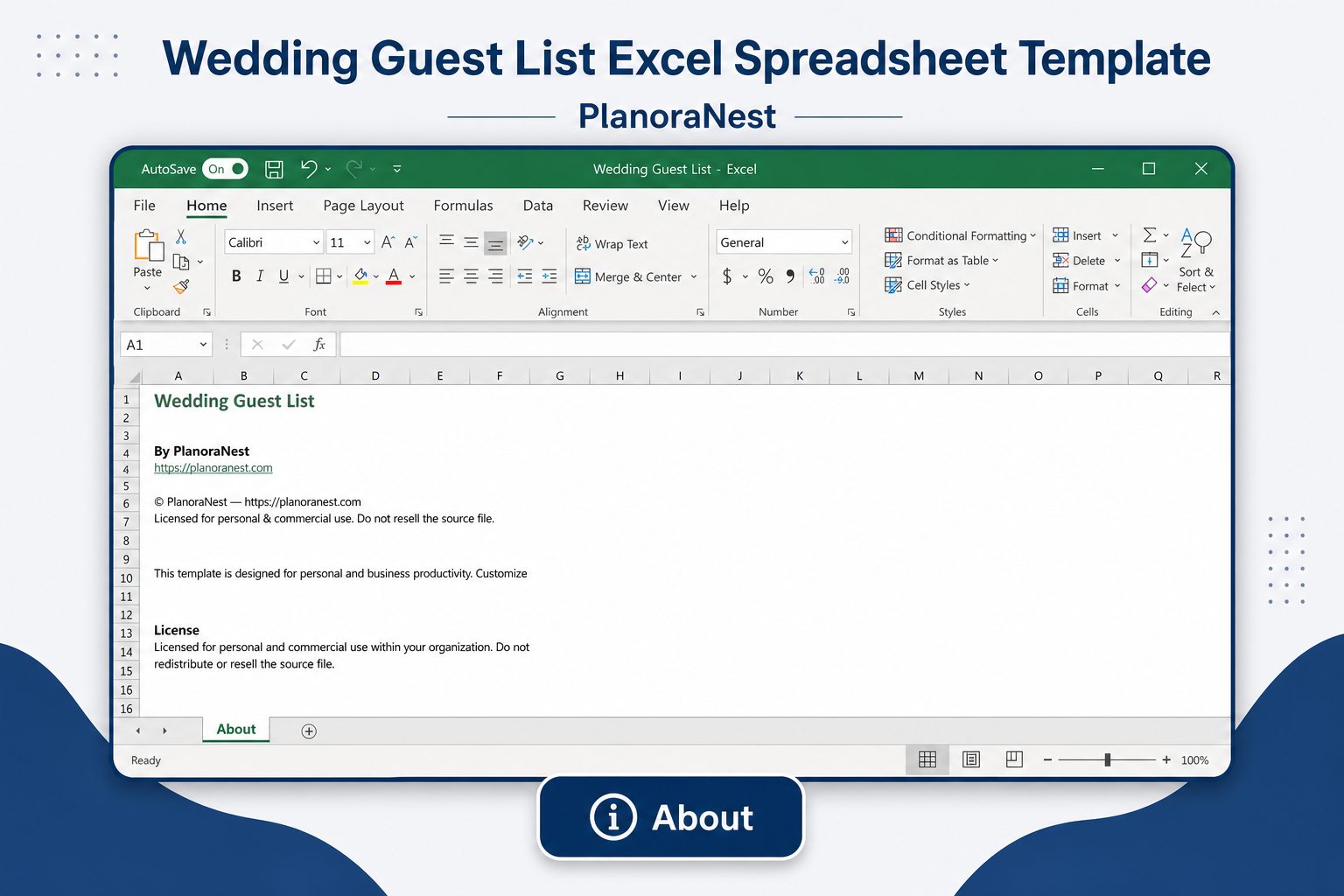This screenshot has width=1344, height=896.
Task: Go to the Data ribbon tab
Action: pos(538,206)
